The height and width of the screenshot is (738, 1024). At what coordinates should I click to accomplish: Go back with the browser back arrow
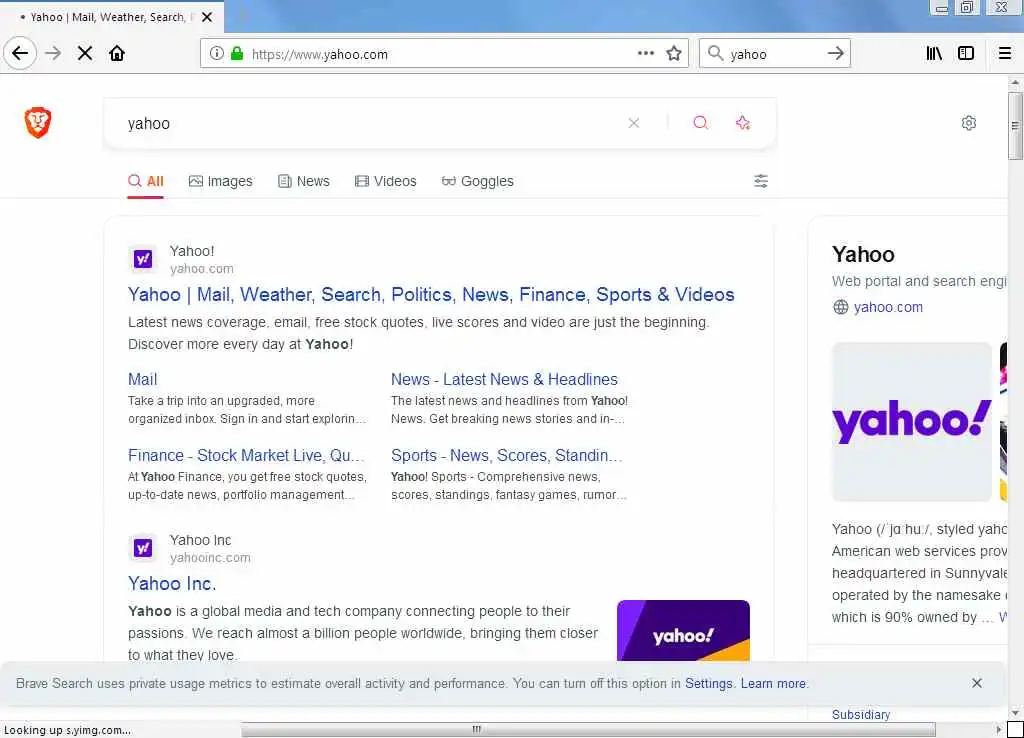click(x=20, y=54)
